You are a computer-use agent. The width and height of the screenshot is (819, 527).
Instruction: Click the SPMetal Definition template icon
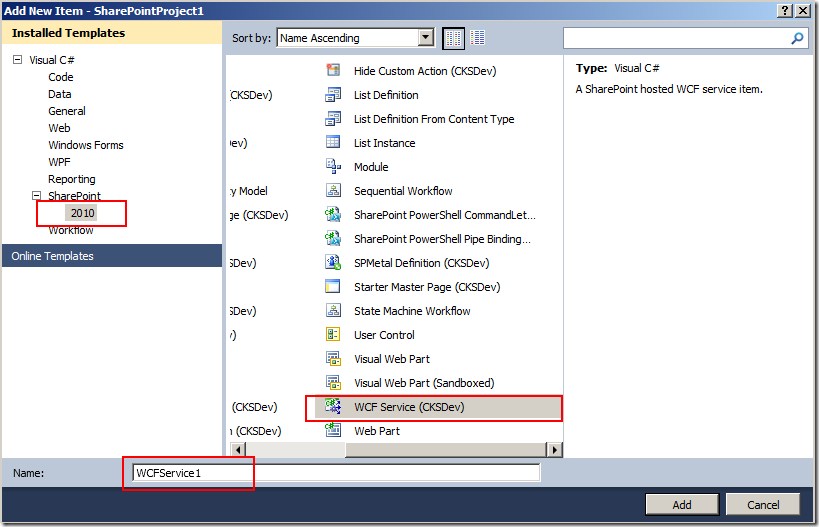tap(333, 263)
